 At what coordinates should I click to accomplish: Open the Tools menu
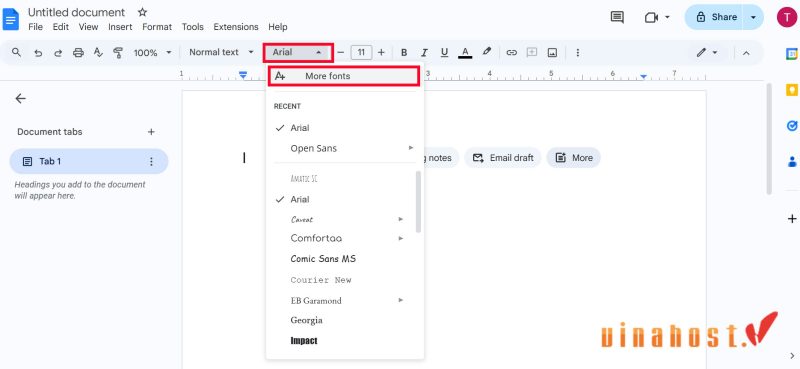click(x=192, y=27)
